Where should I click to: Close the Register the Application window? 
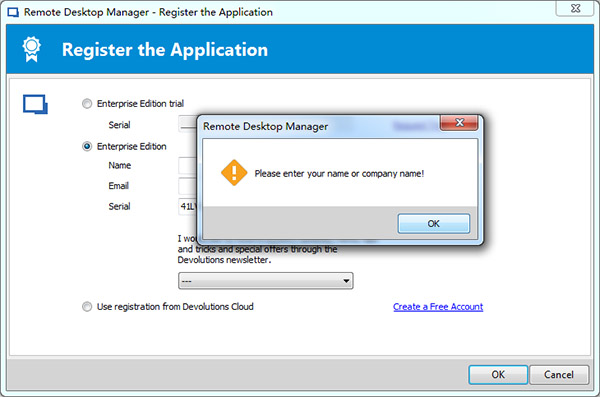pos(575,8)
